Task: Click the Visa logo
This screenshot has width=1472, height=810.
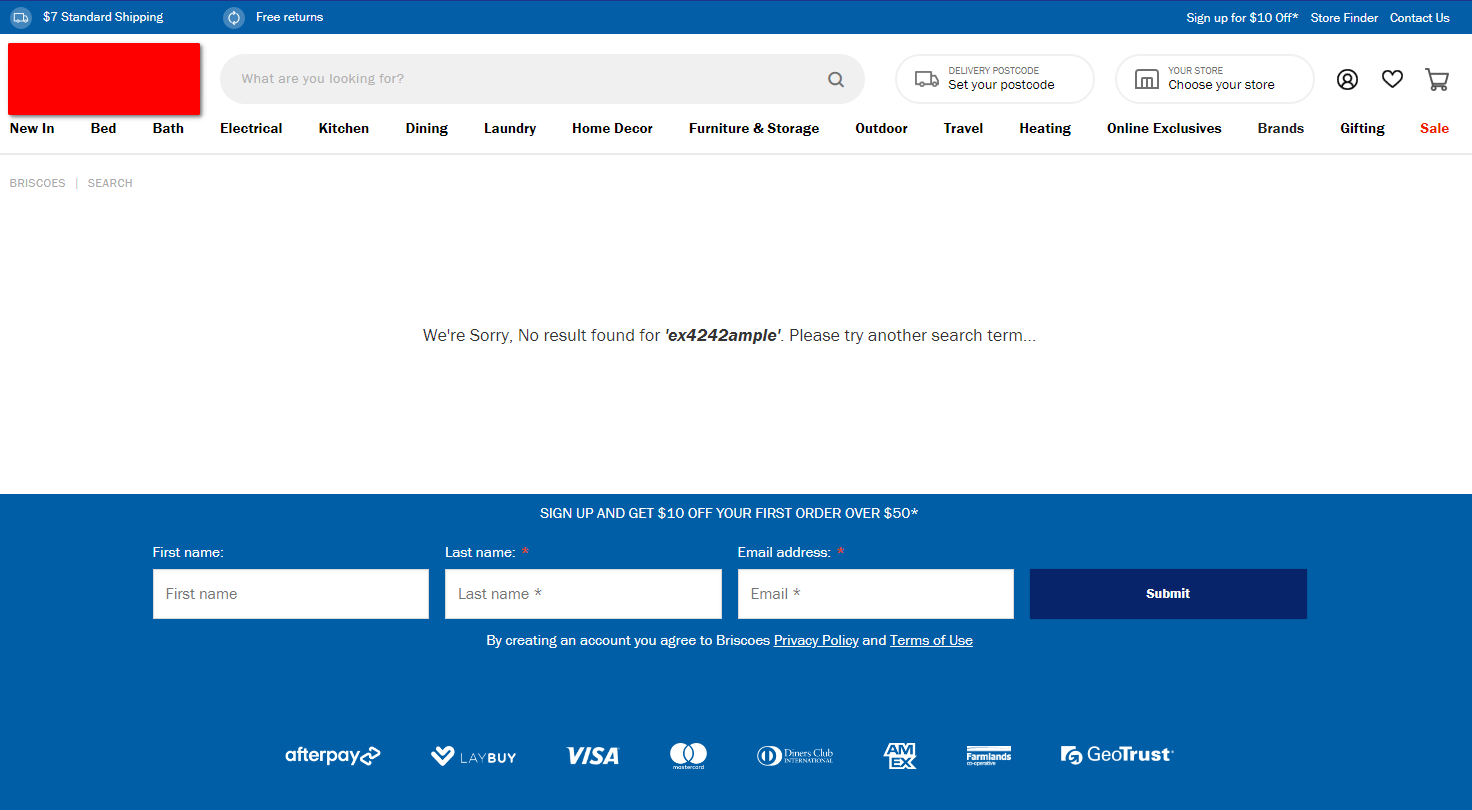Action: pos(592,756)
